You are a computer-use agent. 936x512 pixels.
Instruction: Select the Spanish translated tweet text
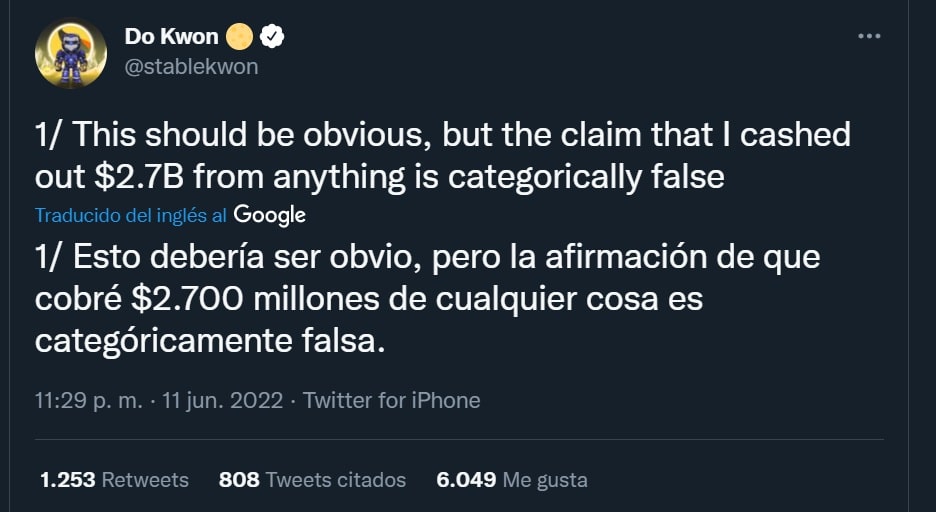(427, 299)
